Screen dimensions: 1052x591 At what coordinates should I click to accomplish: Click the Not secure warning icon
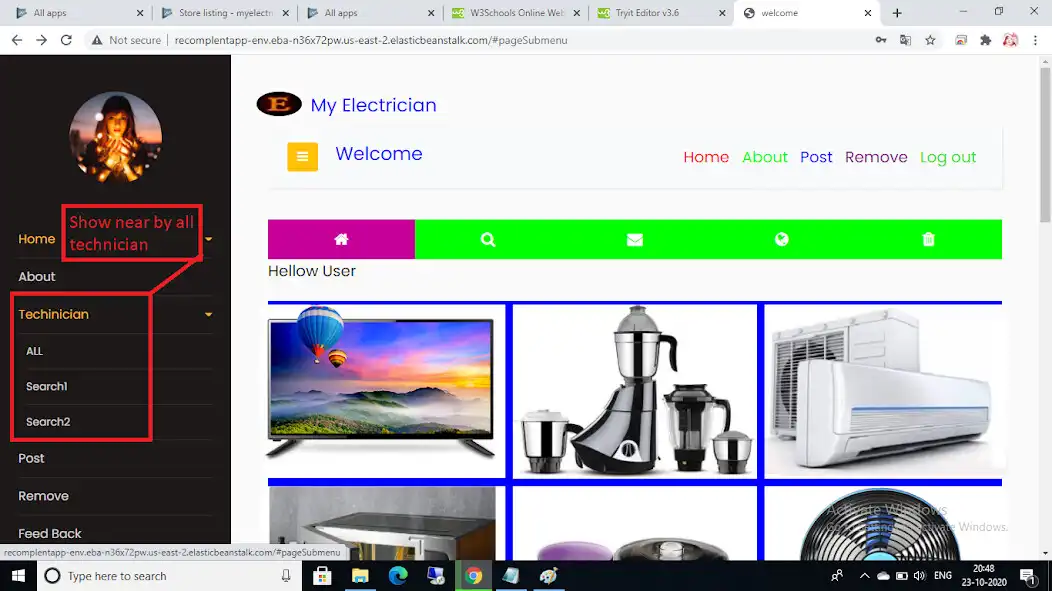coord(97,40)
